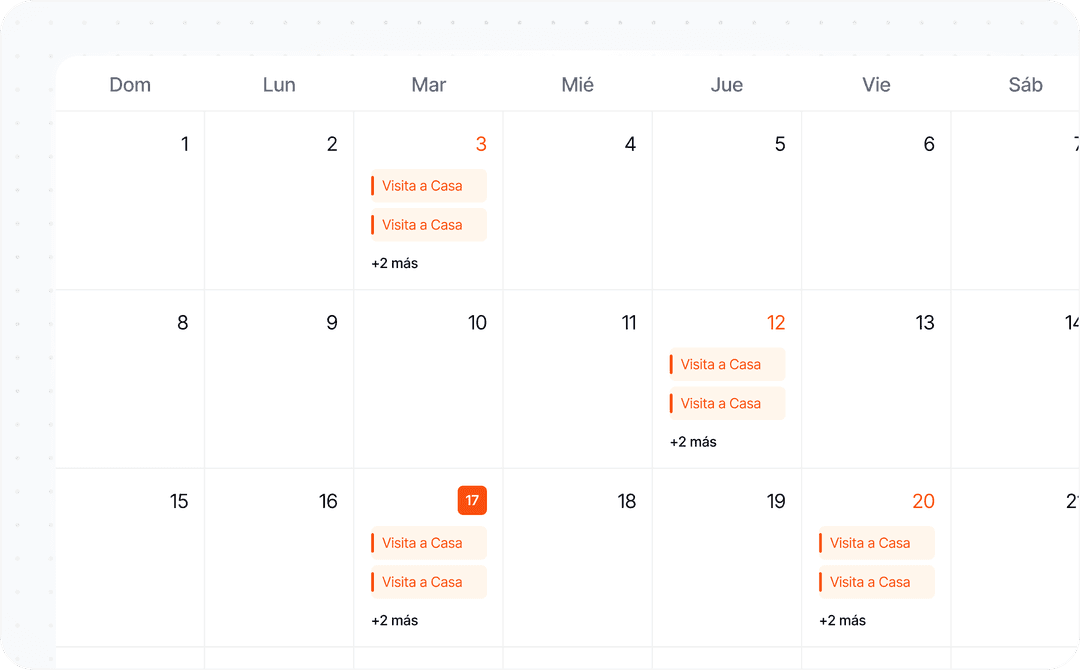Select the number label of day 5
Screen dimensions: 1080x670
[778, 144]
